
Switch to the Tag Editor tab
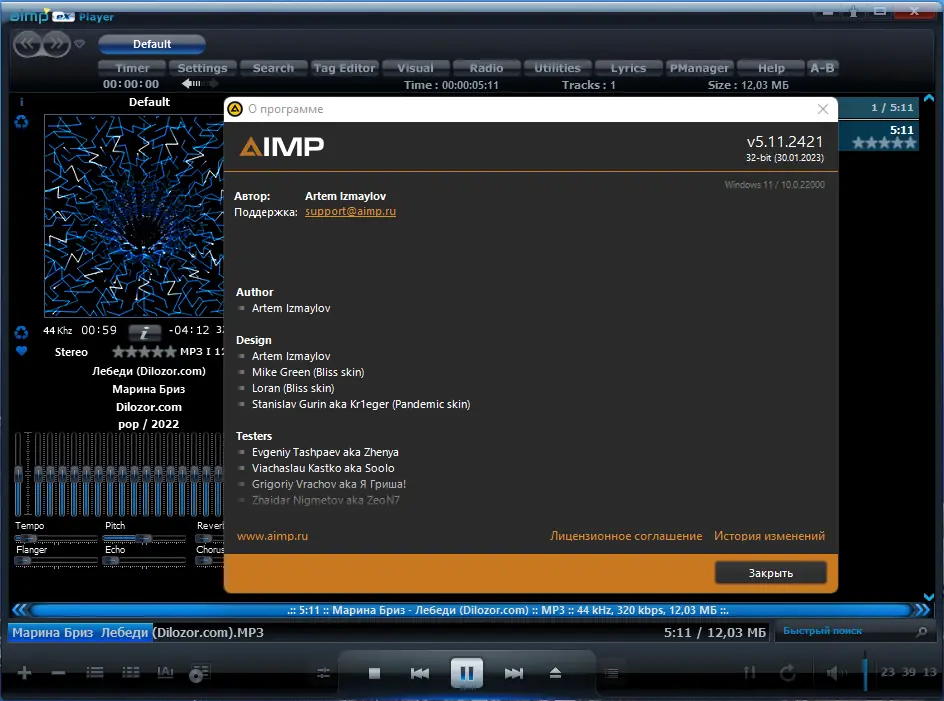pos(344,67)
